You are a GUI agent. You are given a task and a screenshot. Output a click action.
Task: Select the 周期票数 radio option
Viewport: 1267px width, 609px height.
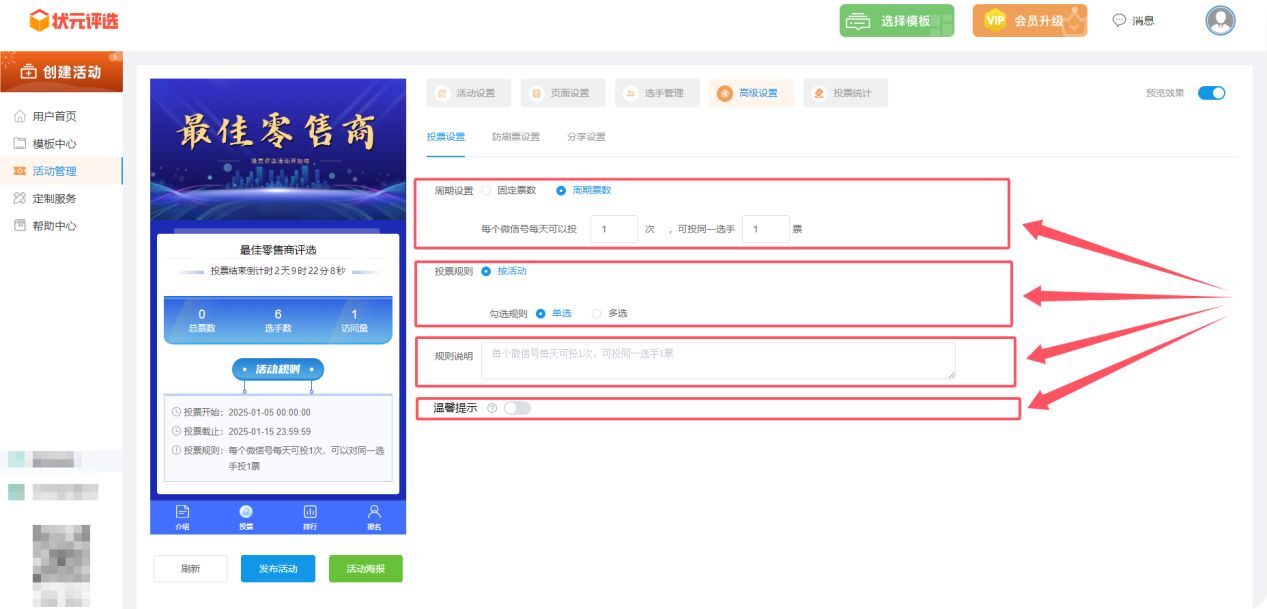[x=560, y=190]
